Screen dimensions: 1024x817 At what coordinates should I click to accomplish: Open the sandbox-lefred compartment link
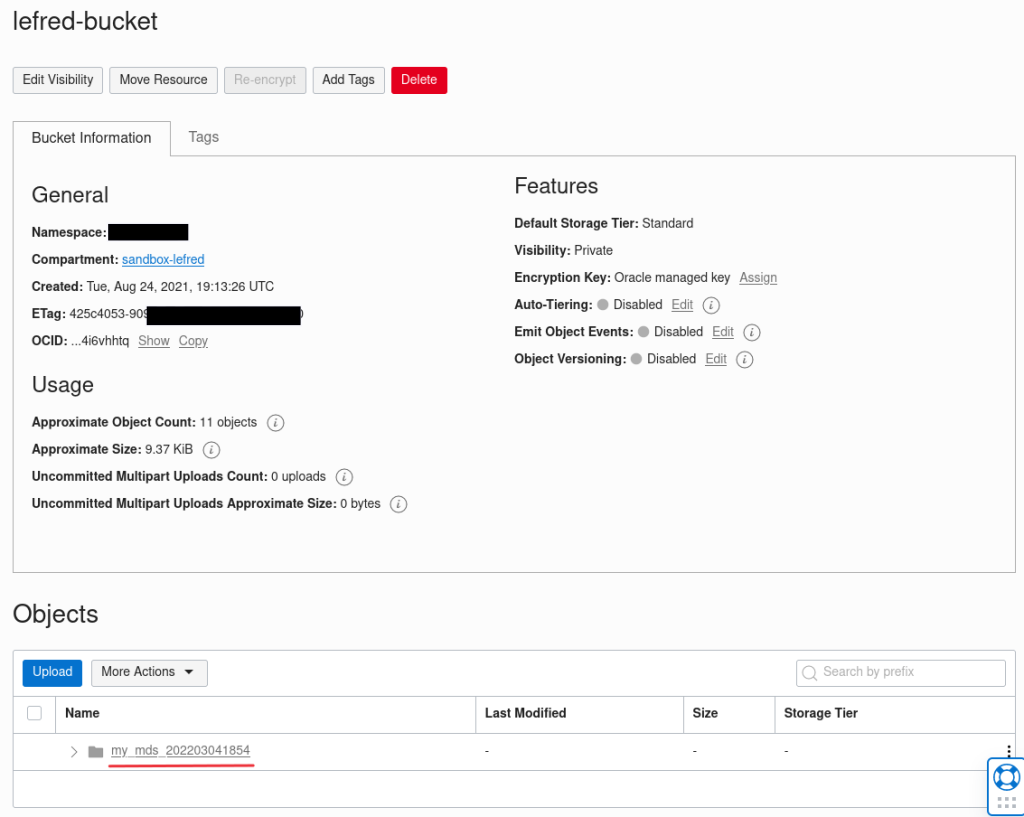click(163, 259)
